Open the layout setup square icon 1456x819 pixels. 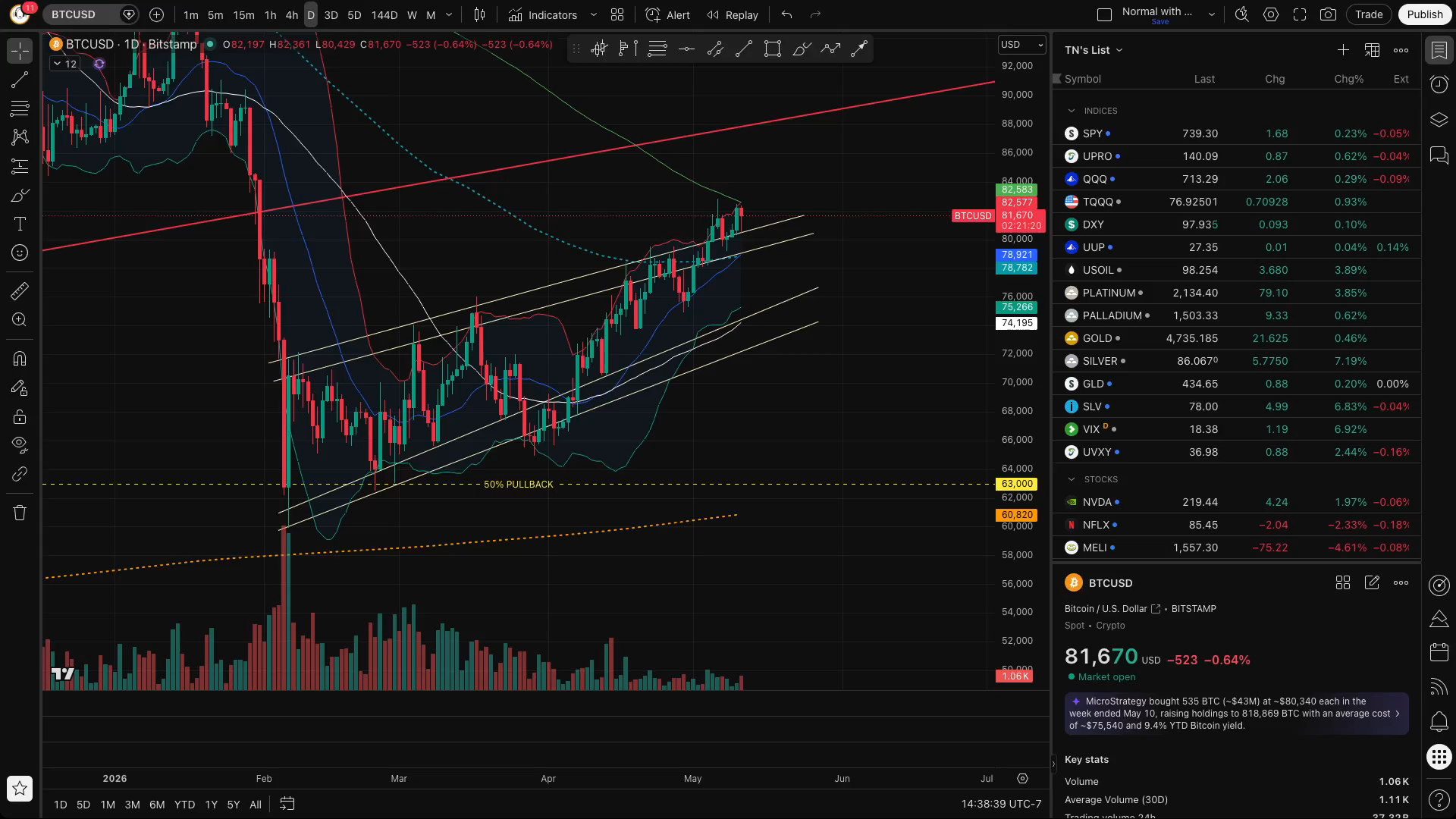pyautogui.click(x=1104, y=14)
